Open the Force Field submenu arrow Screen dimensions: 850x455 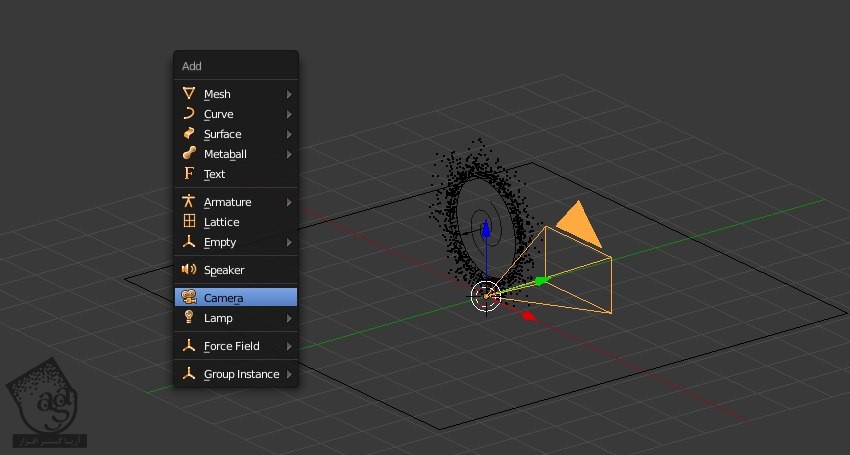289,346
